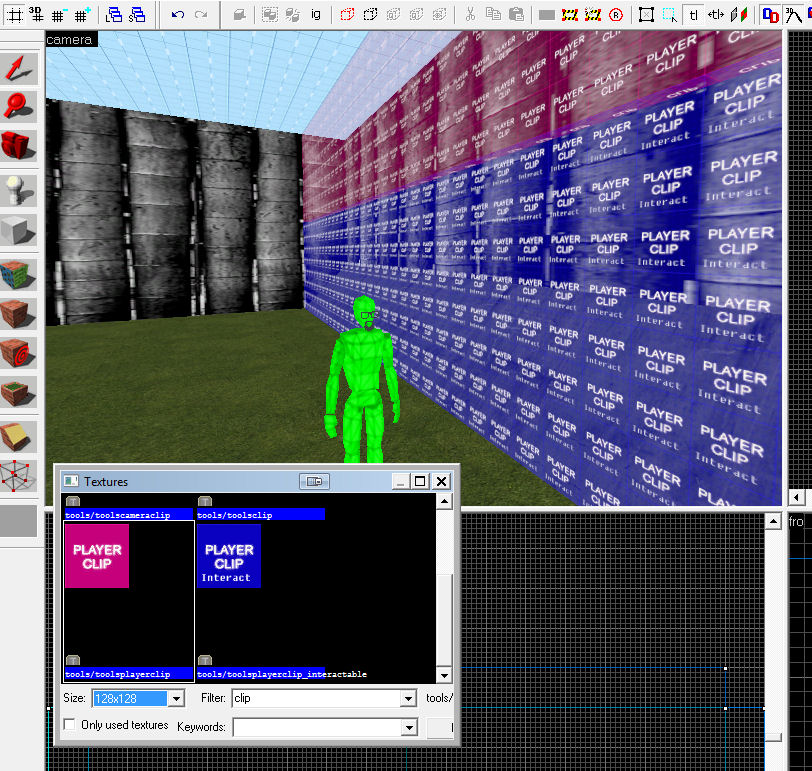Expand the Filter combo box list
Screen dimensions: 812x771
pyautogui.click(x=408, y=698)
